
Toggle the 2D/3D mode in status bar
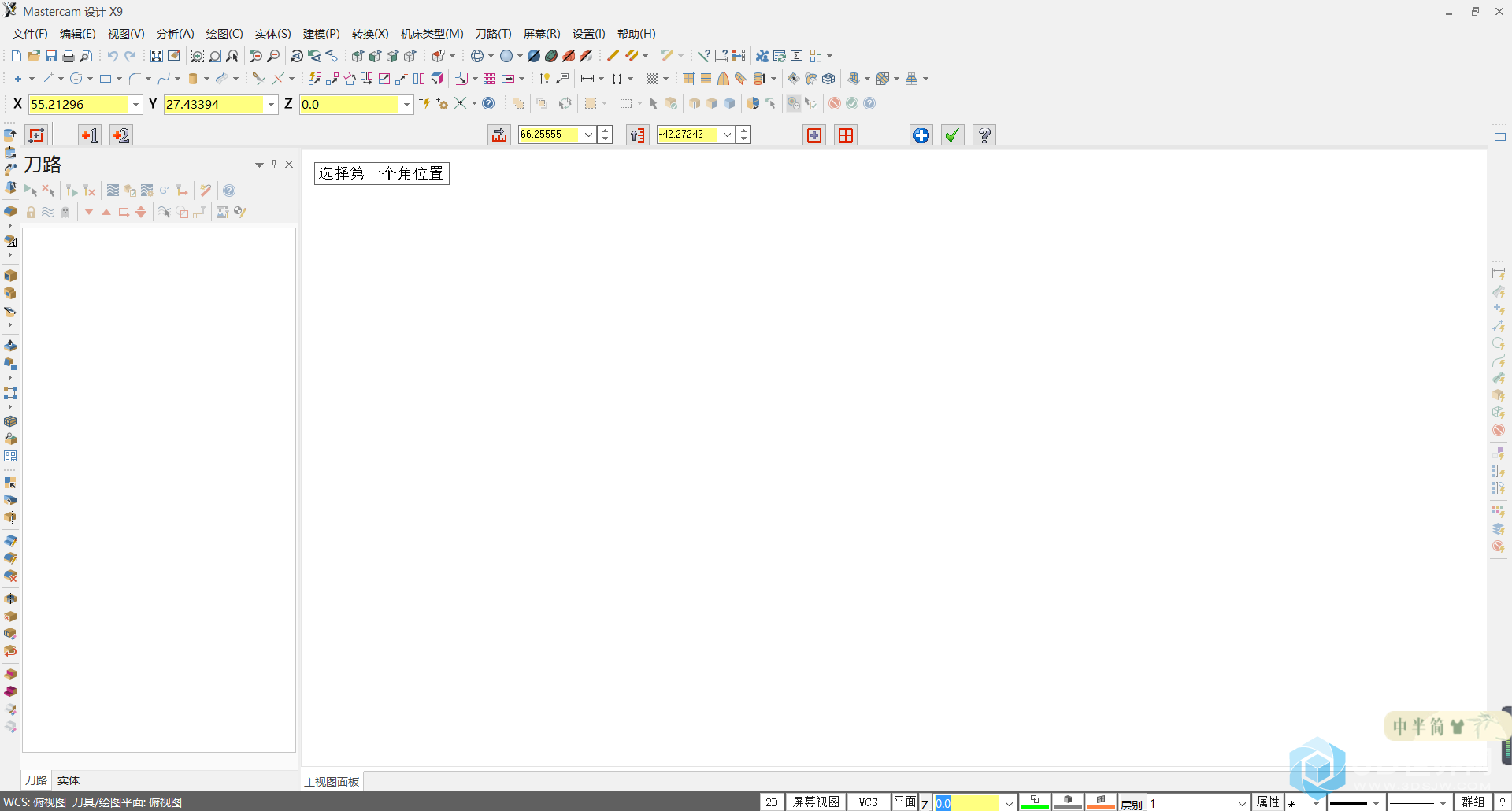[x=772, y=802]
